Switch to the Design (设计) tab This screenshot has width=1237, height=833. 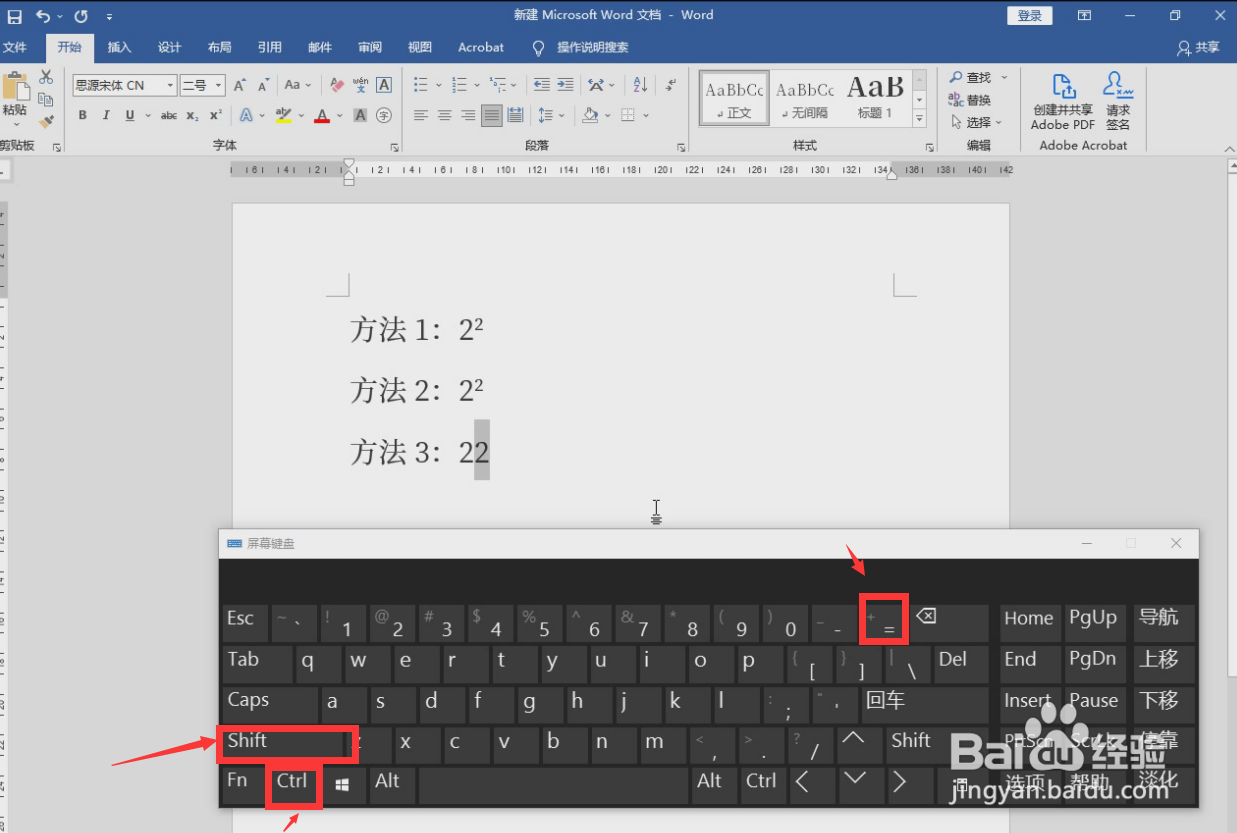(170, 47)
